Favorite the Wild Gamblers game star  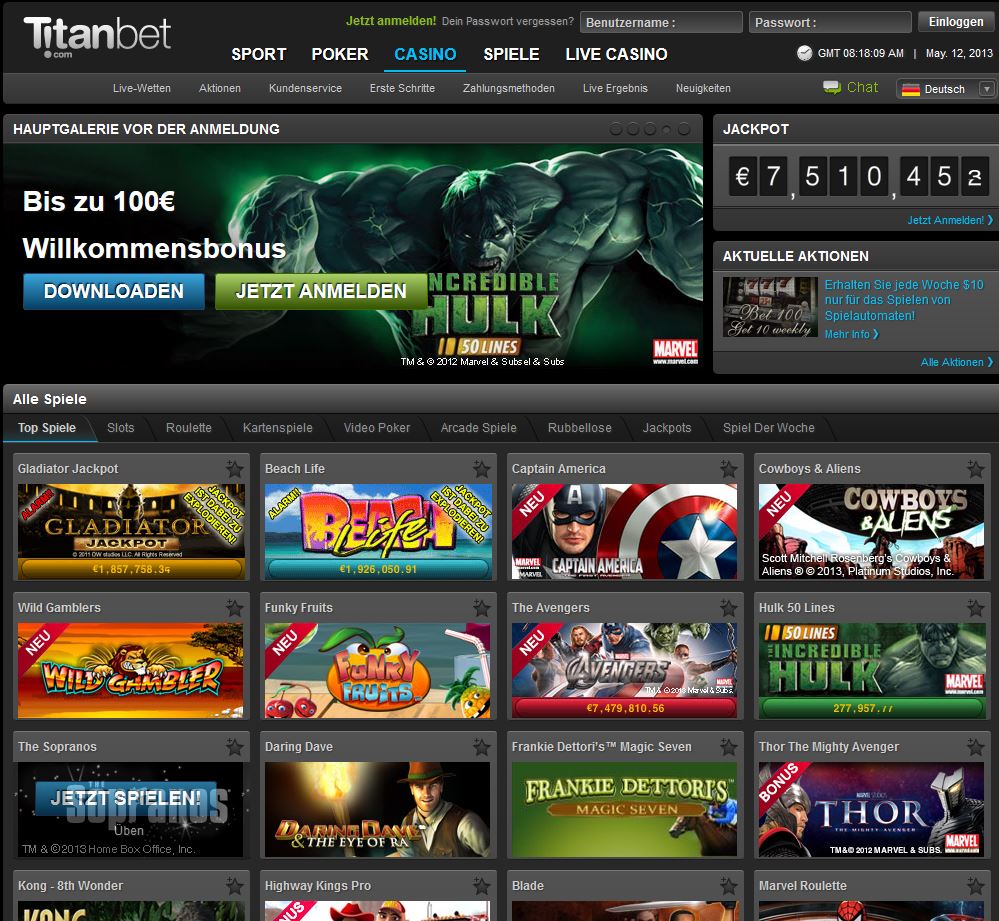click(234, 608)
